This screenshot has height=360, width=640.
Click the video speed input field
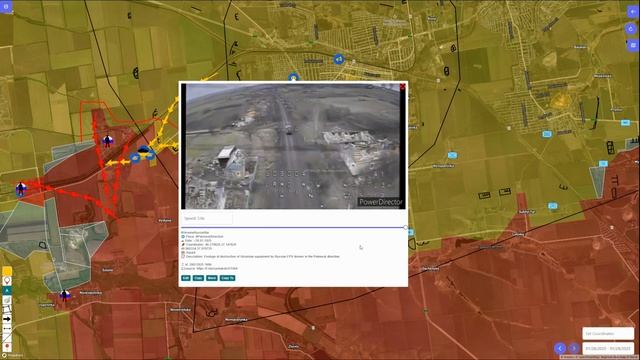[x=207, y=218]
